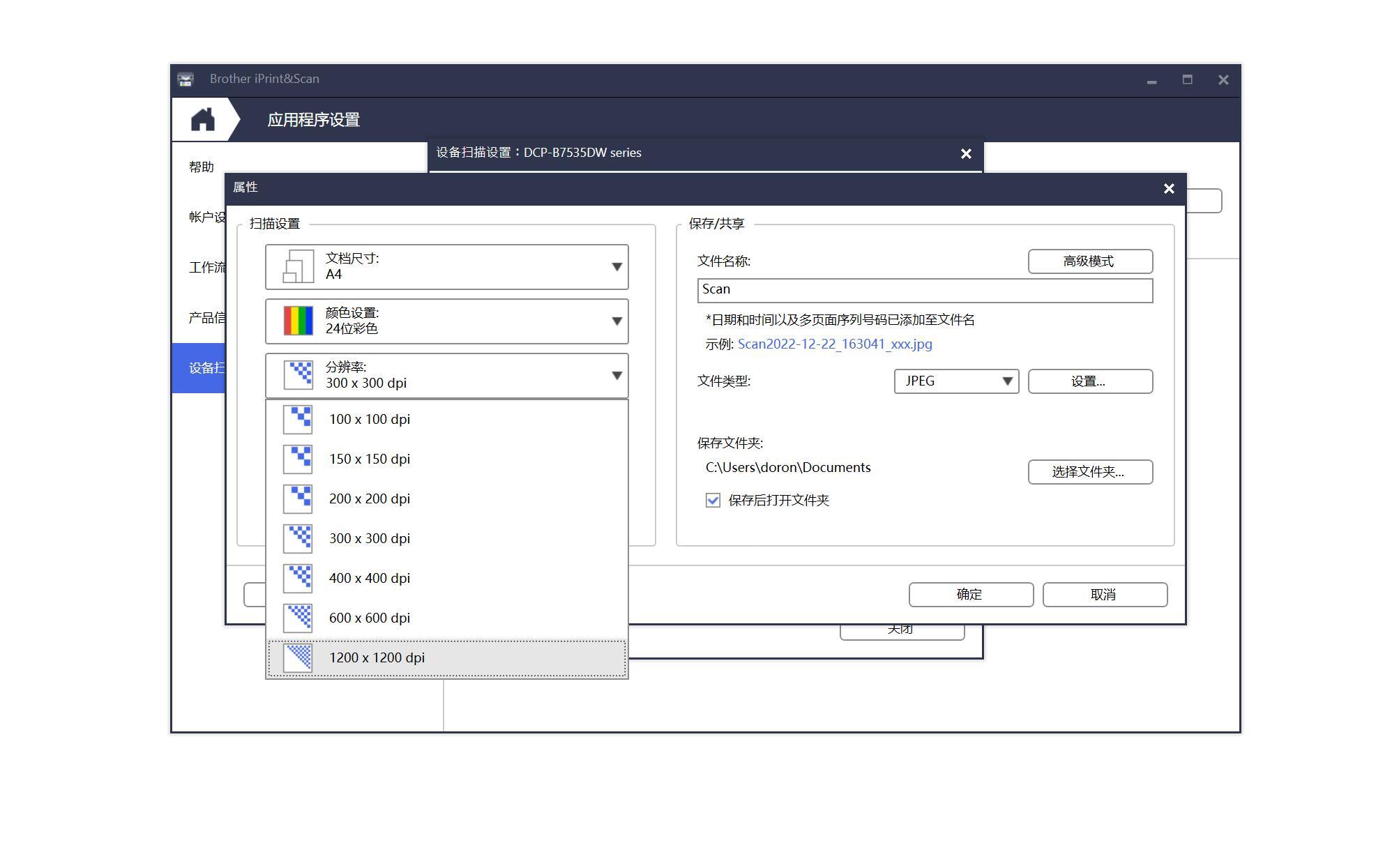Image resolution: width=1399 pixels, height=868 pixels.
Task: Click the document size page icon
Action: point(298,267)
